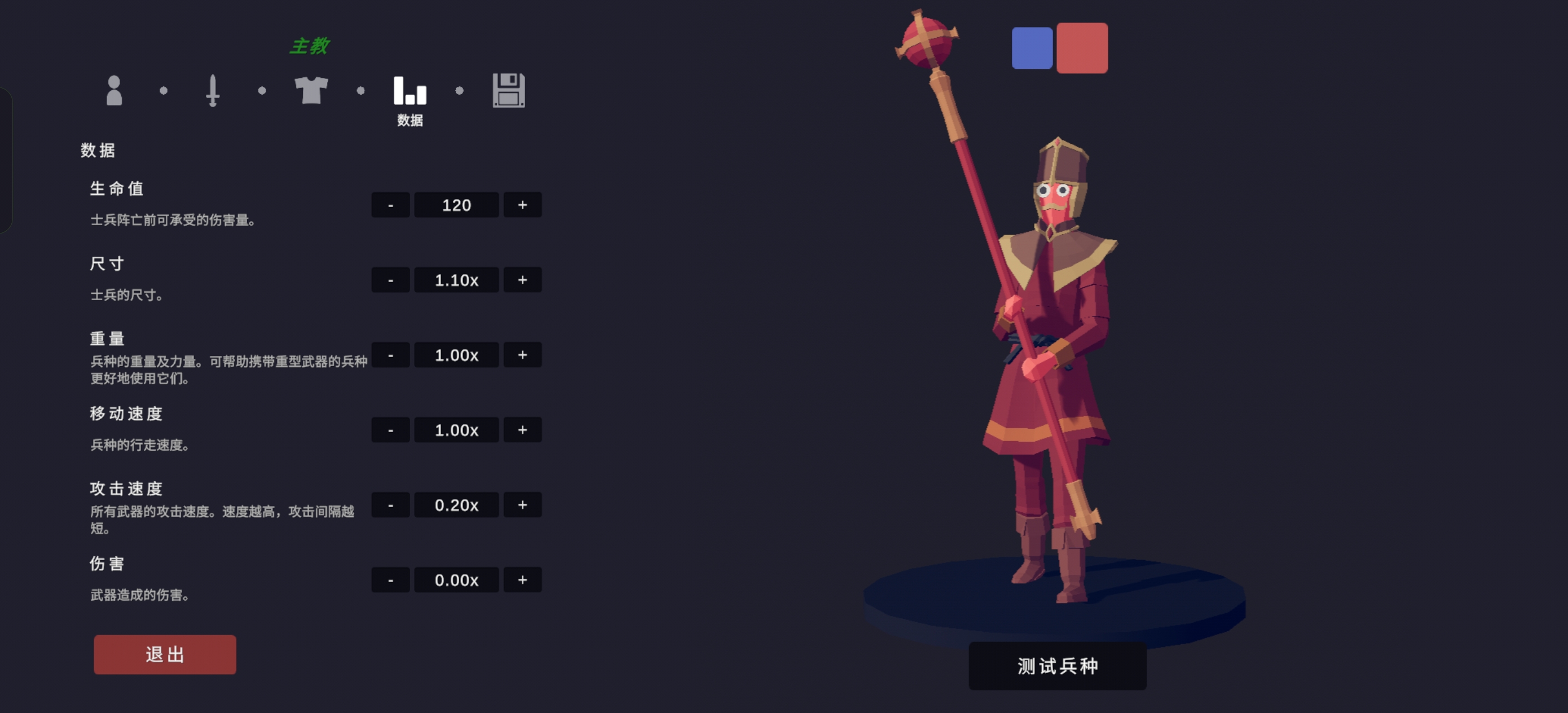This screenshot has height=713, width=1568.
Task: Open the shirt clothing step
Action: point(311,90)
